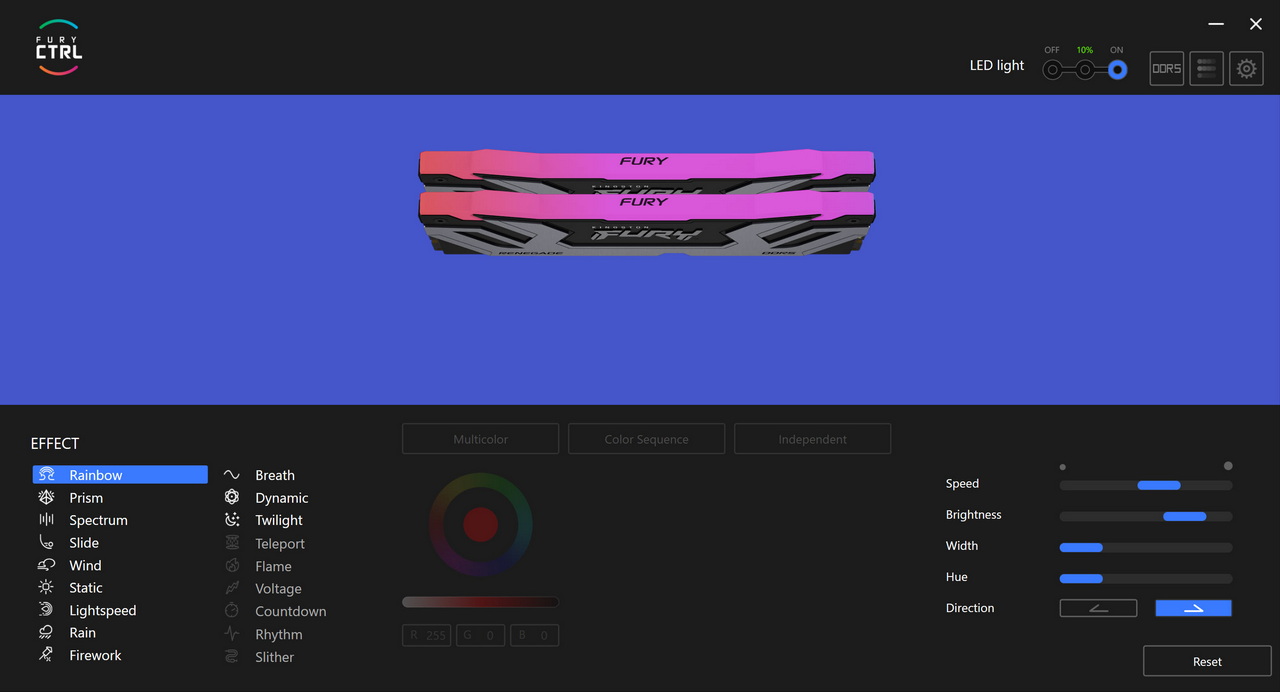The height and width of the screenshot is (692, 1280).
Task: Click the Prism effect icon
Action: (46, 498)
